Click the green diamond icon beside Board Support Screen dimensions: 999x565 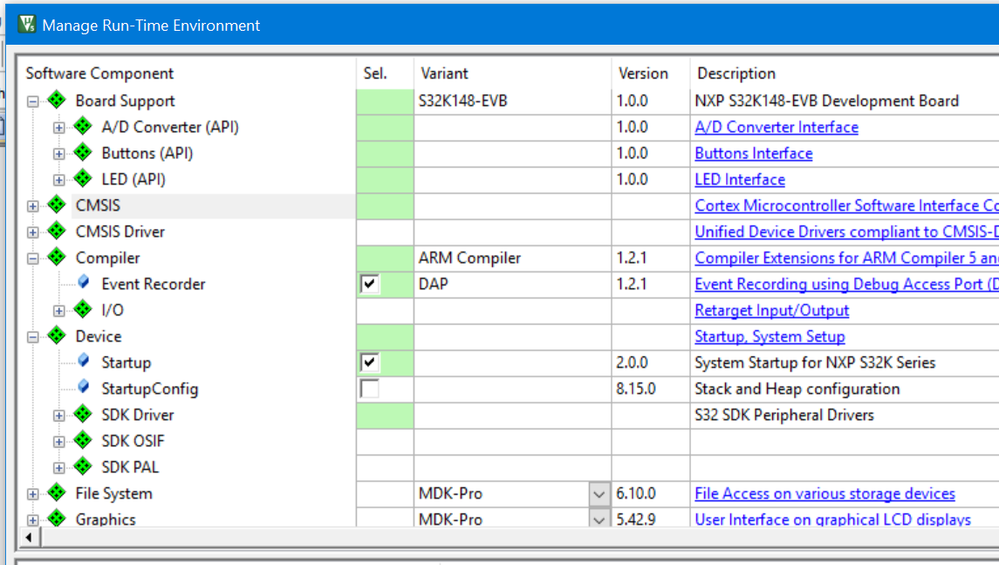pyautogui.click(x=57, y=101)
